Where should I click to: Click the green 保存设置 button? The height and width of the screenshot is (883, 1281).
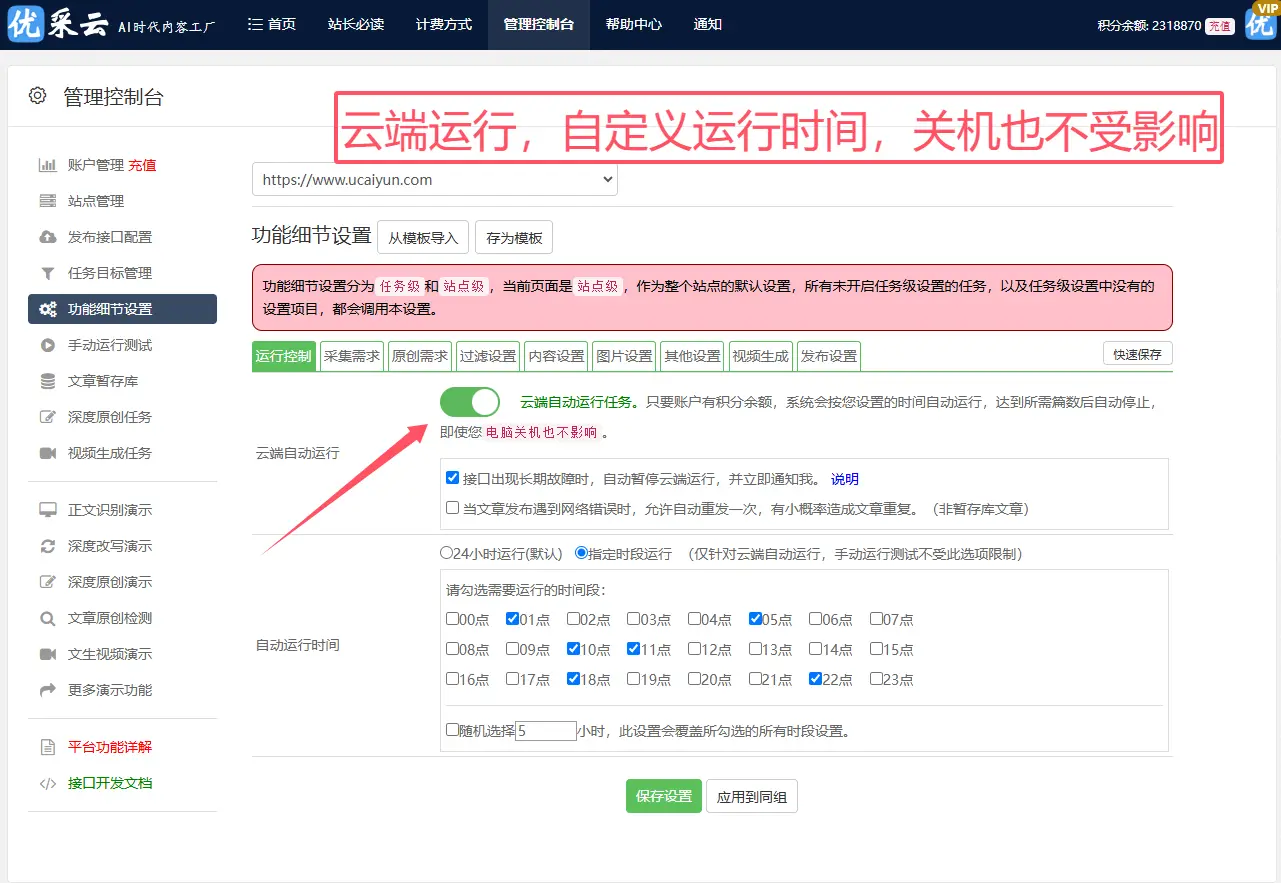pos(664,796)
